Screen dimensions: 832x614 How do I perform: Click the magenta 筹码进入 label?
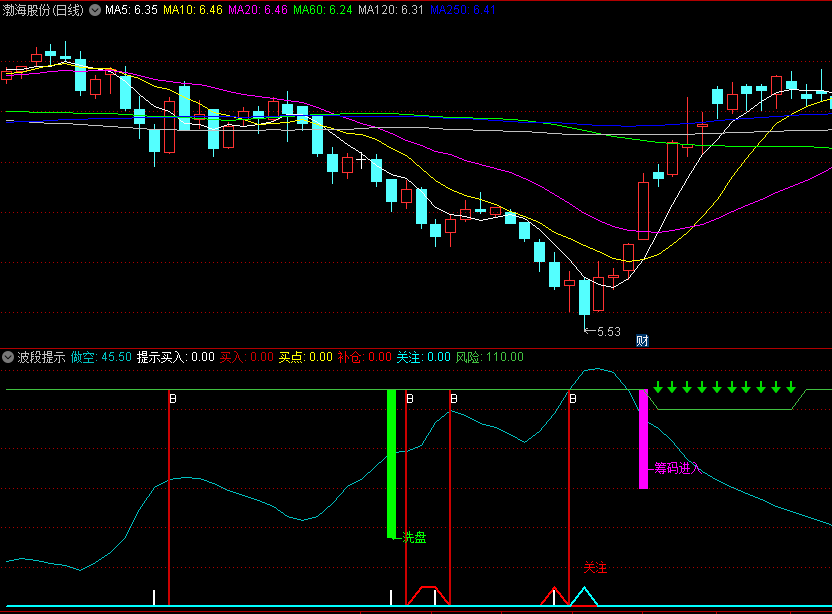[x=678, y=468]
